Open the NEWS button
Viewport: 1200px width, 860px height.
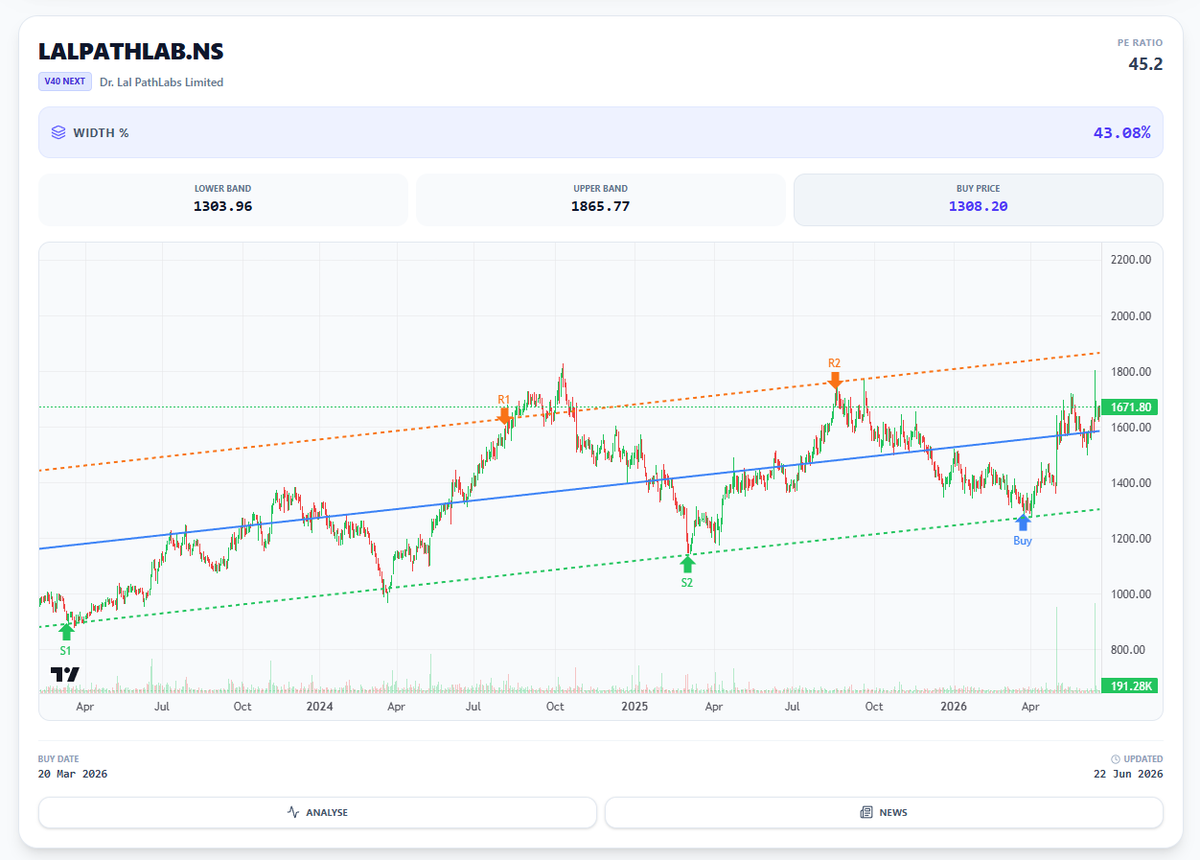[884, 812]
